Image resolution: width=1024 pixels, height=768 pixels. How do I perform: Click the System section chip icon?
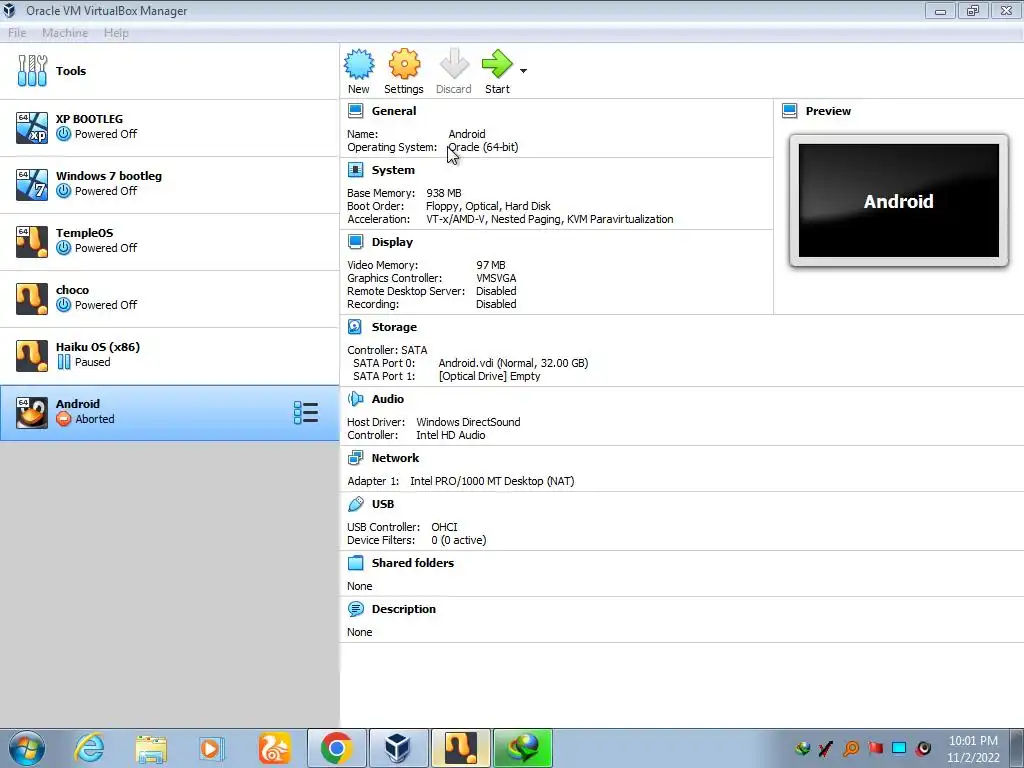click(355, 170)
